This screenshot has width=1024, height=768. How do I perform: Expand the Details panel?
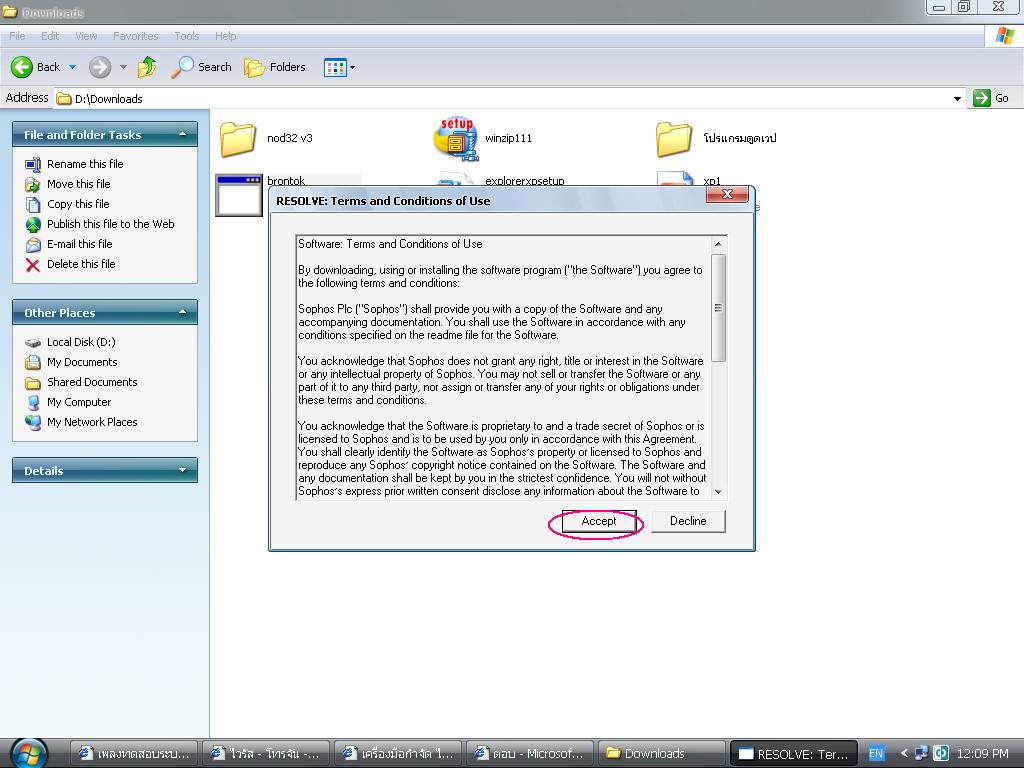point(183,470)
